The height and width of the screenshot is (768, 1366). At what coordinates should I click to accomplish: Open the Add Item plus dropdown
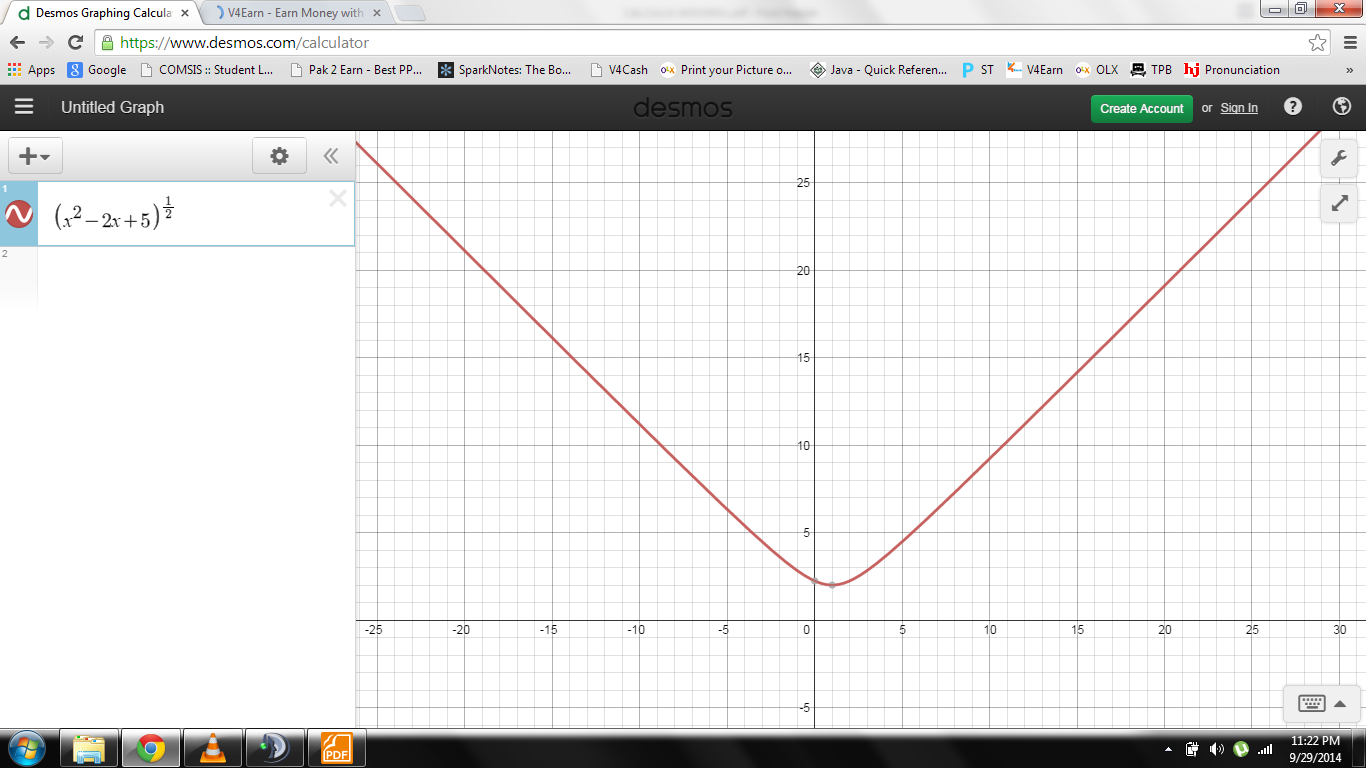[x=36, y=156]
